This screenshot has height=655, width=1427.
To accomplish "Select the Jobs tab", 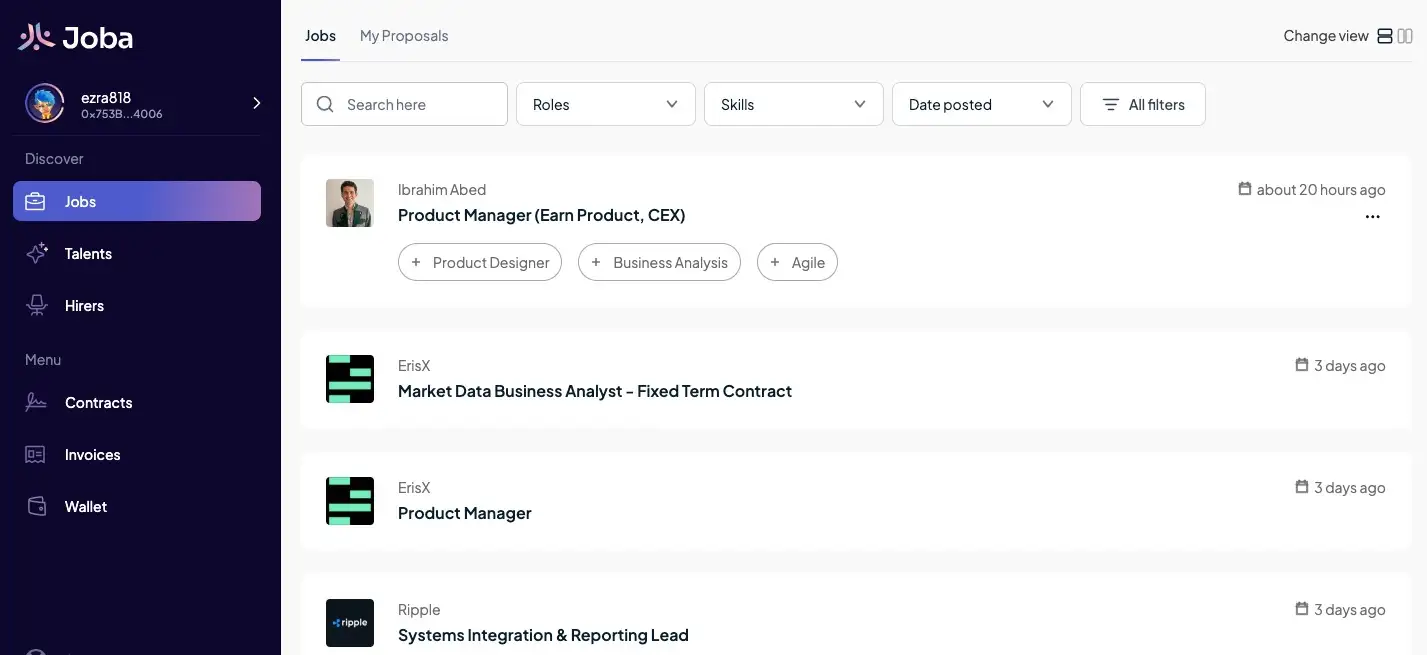I will pos(320,36).
